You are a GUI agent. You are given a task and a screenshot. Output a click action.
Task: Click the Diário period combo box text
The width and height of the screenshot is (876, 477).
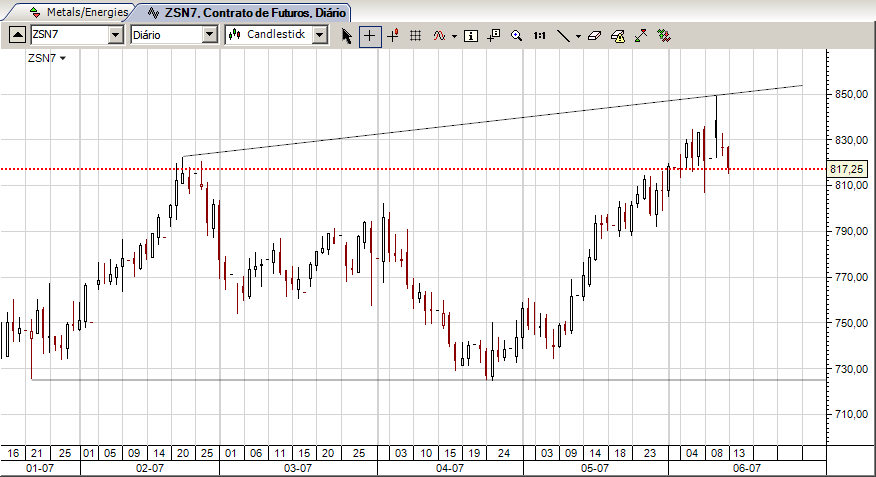pos(166,35)
